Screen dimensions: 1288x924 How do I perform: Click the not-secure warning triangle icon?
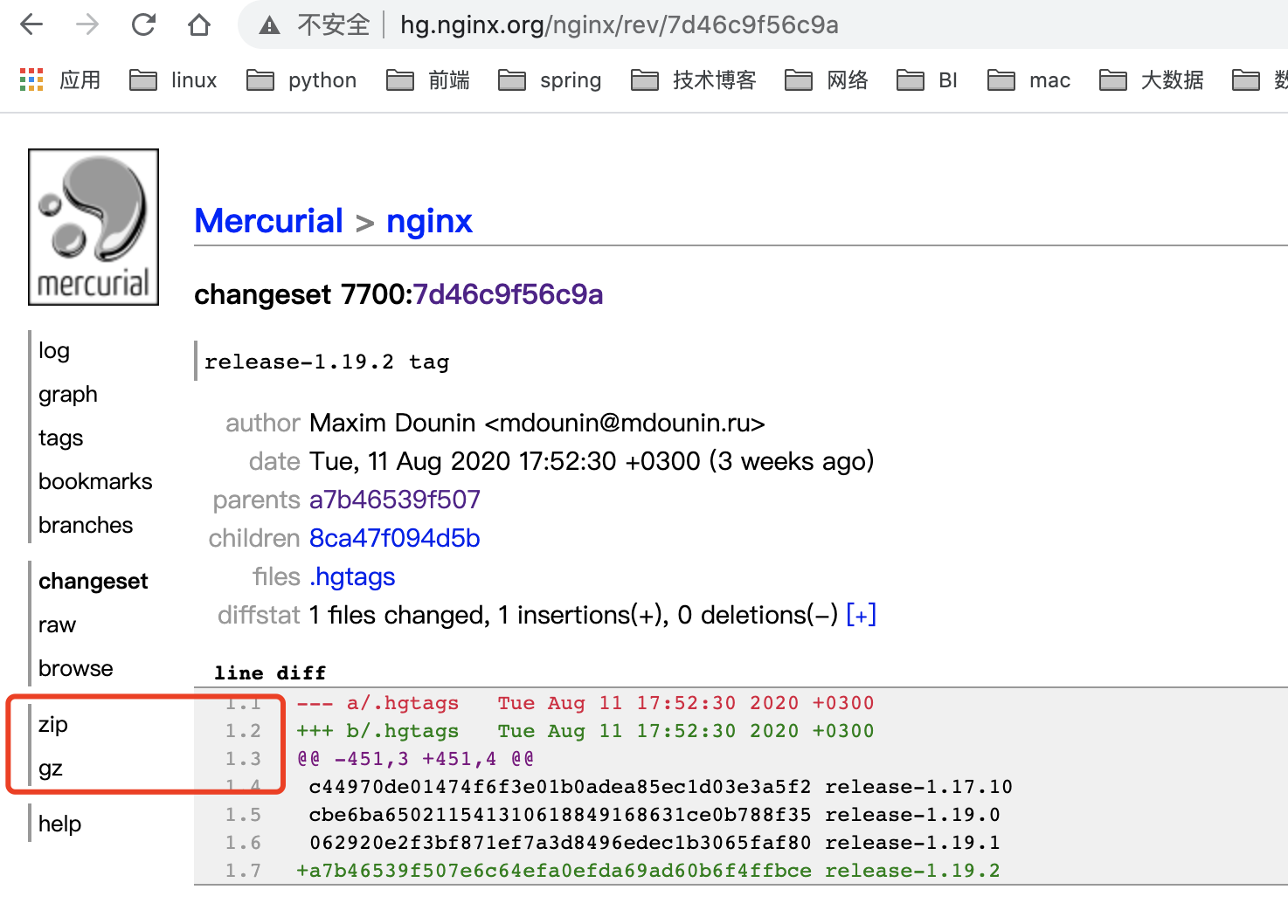pyautogui.click(x=269, y=25)
